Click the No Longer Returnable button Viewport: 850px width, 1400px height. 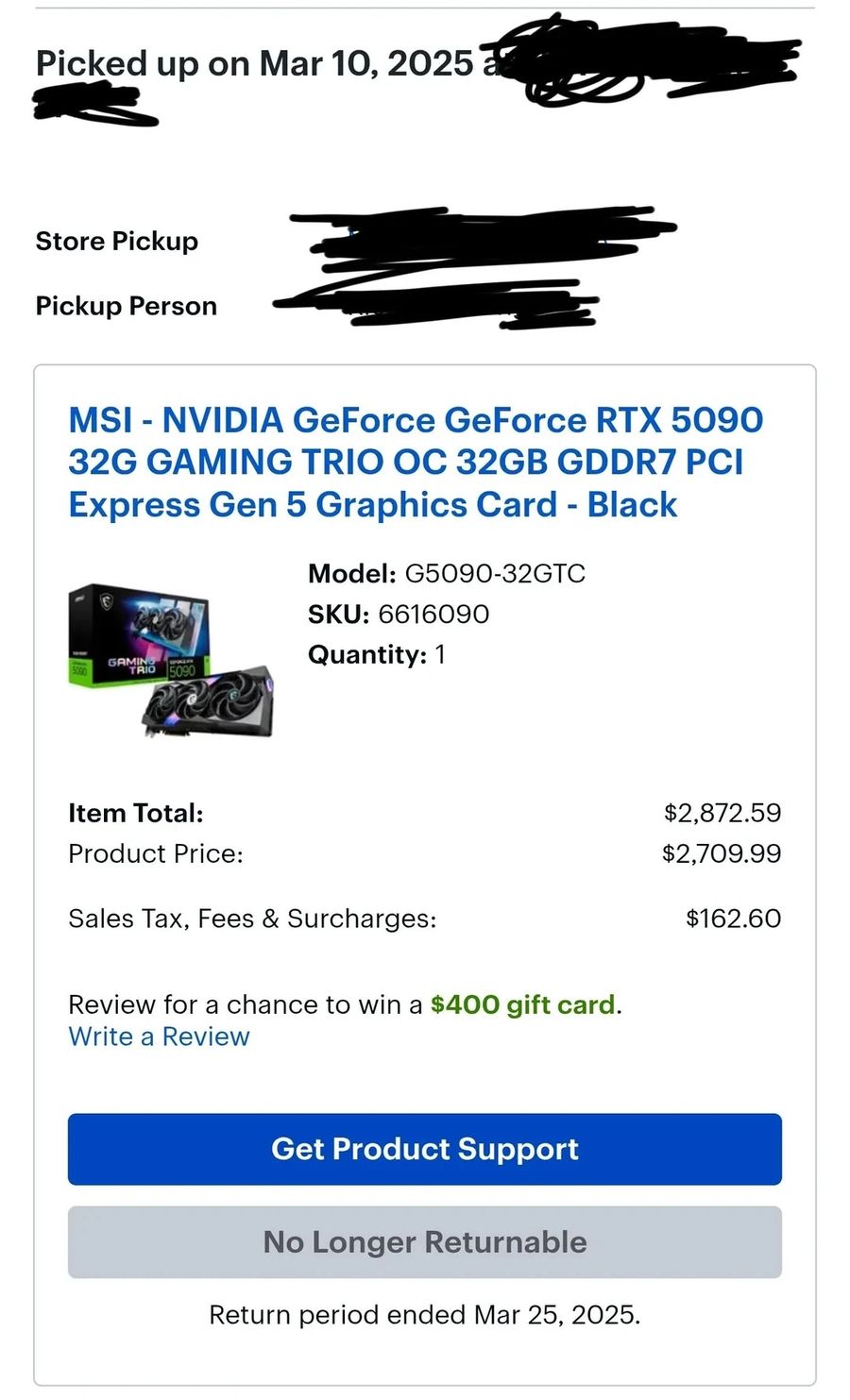[425, 1242]
